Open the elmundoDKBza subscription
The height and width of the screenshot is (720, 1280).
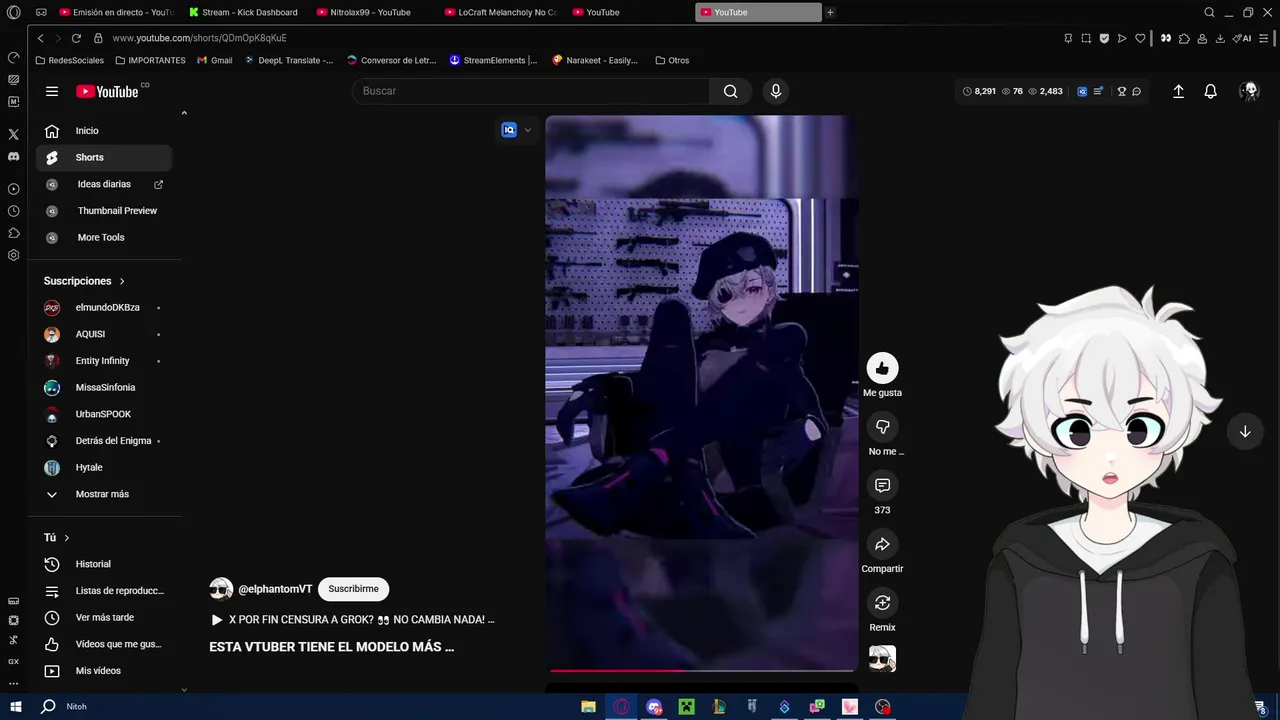coord(104,308)
